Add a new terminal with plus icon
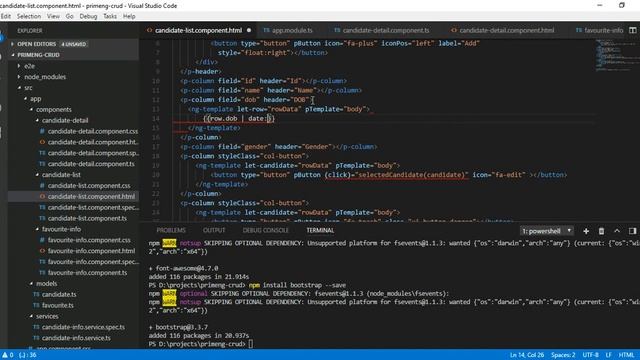The height and width of the screenshot is (360, 640). (586, 231)
